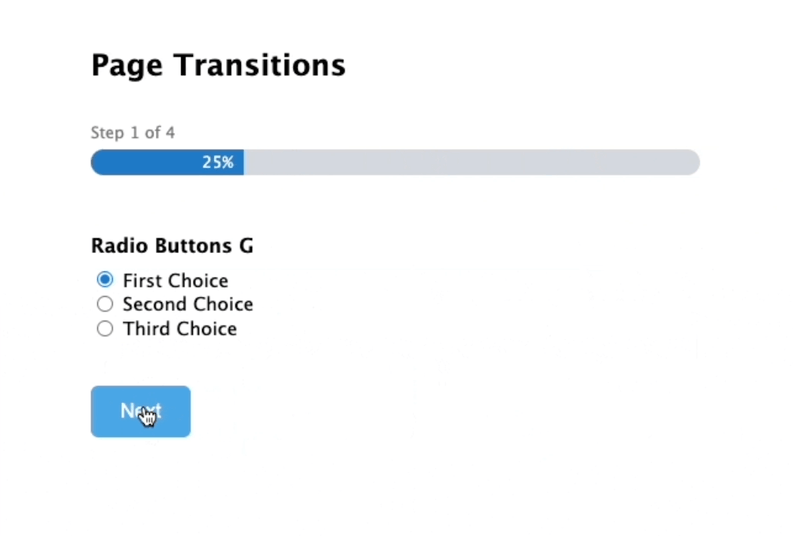Screen dimensions: 793x536
Task: Click the "First Choice" label text
Action: coord(175,281)
